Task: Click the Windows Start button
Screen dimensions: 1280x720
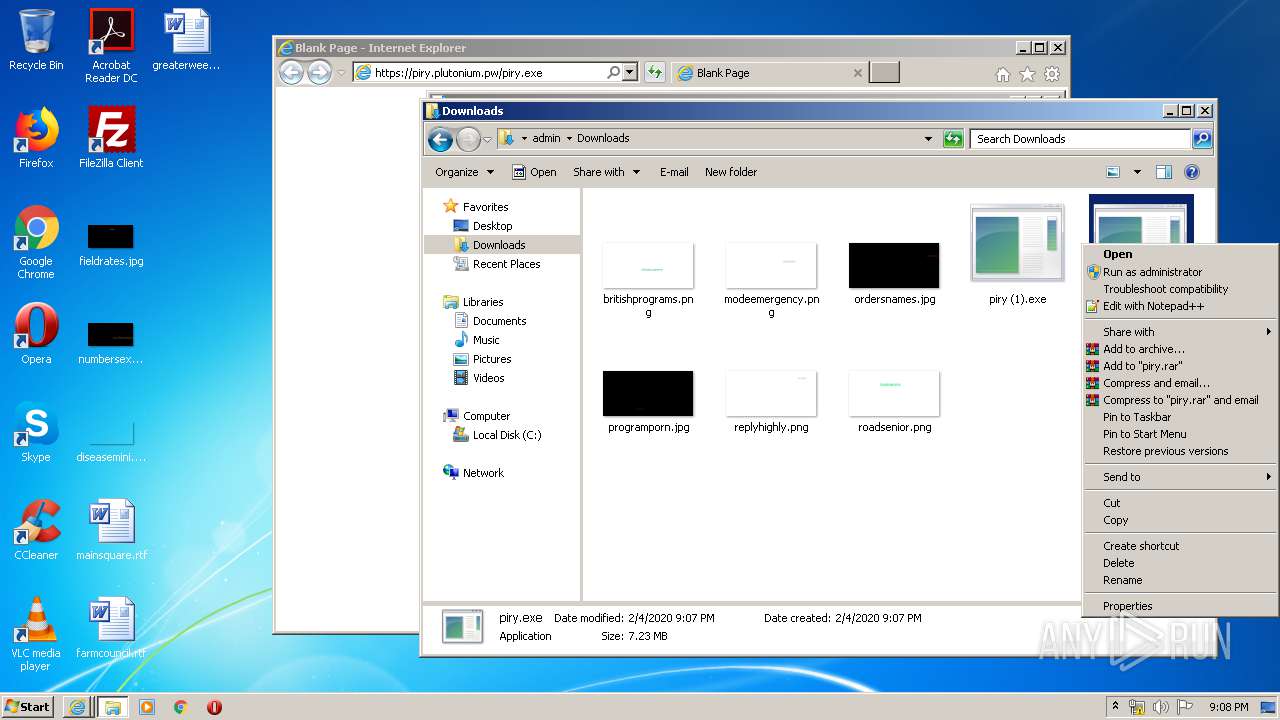Action: pos(28,707)
